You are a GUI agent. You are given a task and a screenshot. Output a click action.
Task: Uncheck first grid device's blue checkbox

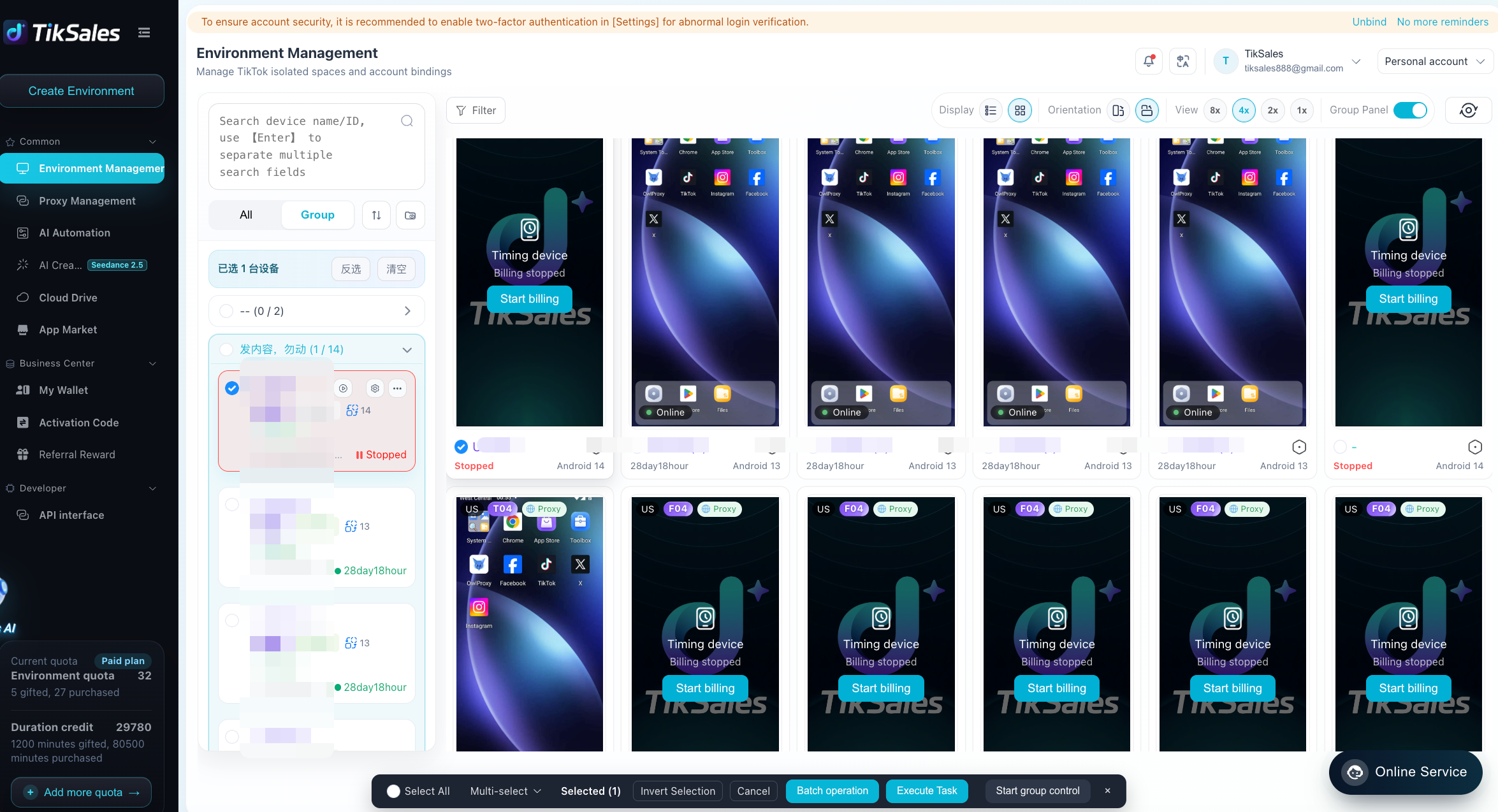tap(461, 447)
